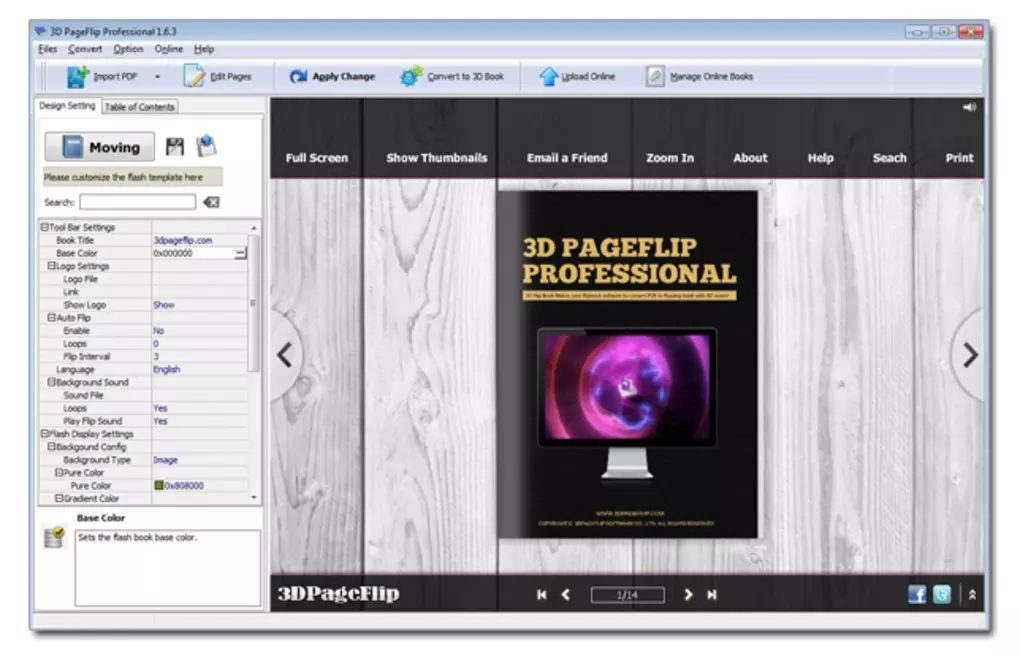This screenshot has width=1020, height=656.
Task: Toggle Show Logo setting off
Action: point(165,305)
